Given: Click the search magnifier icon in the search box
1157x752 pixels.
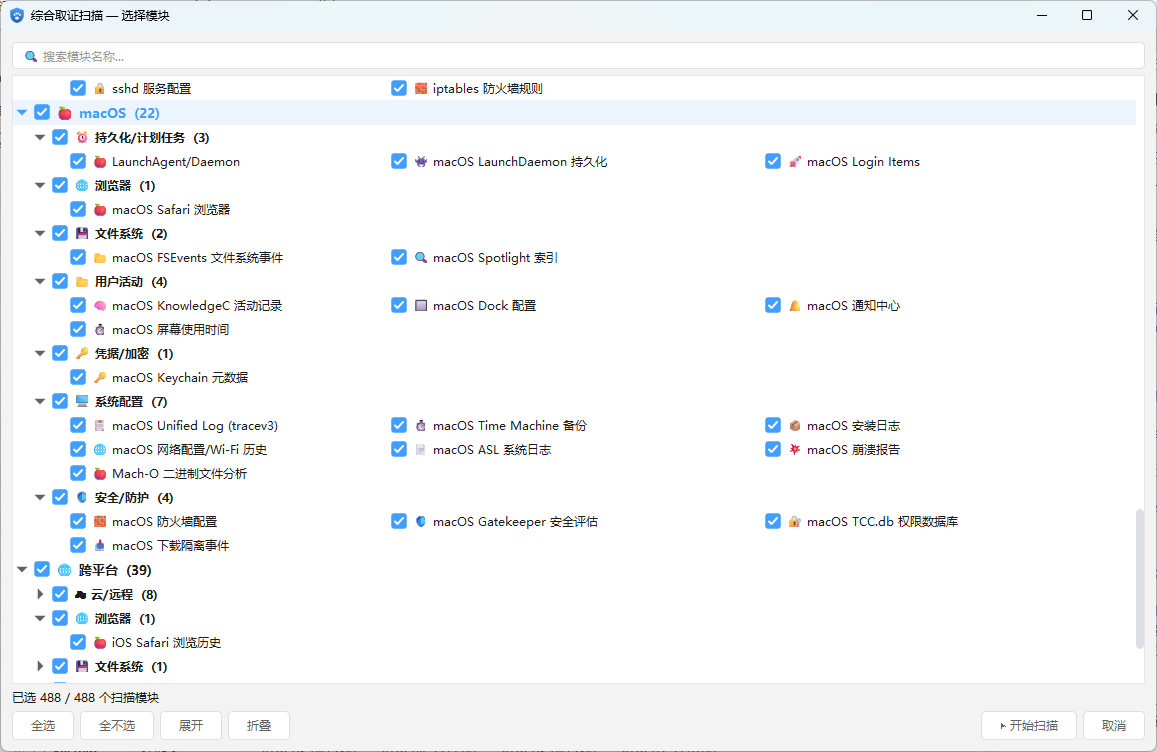Looking at the screenshot, I should (x=31, y=56).
